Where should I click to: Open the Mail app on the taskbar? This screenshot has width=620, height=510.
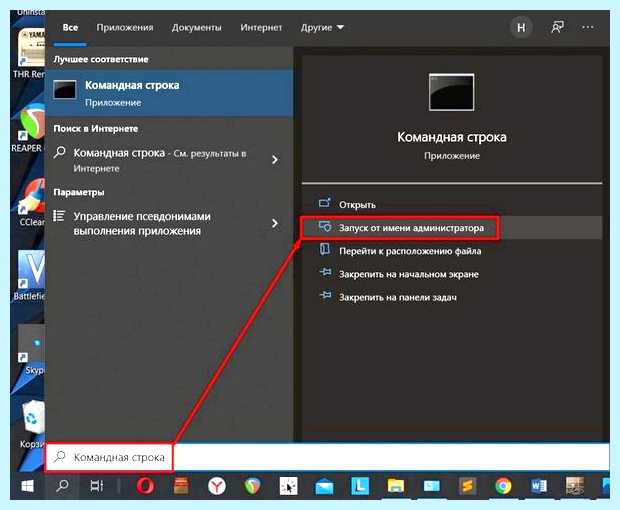coord(324,487)
